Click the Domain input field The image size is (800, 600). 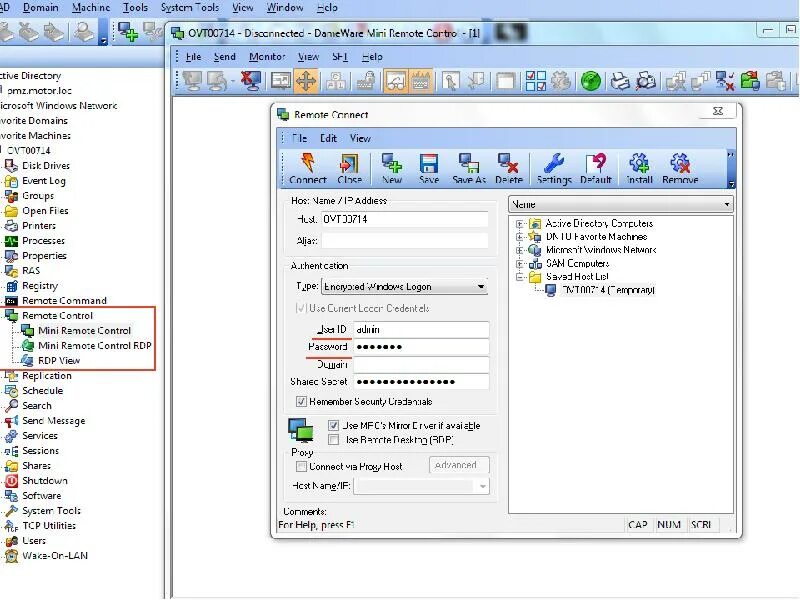(421, 364)
